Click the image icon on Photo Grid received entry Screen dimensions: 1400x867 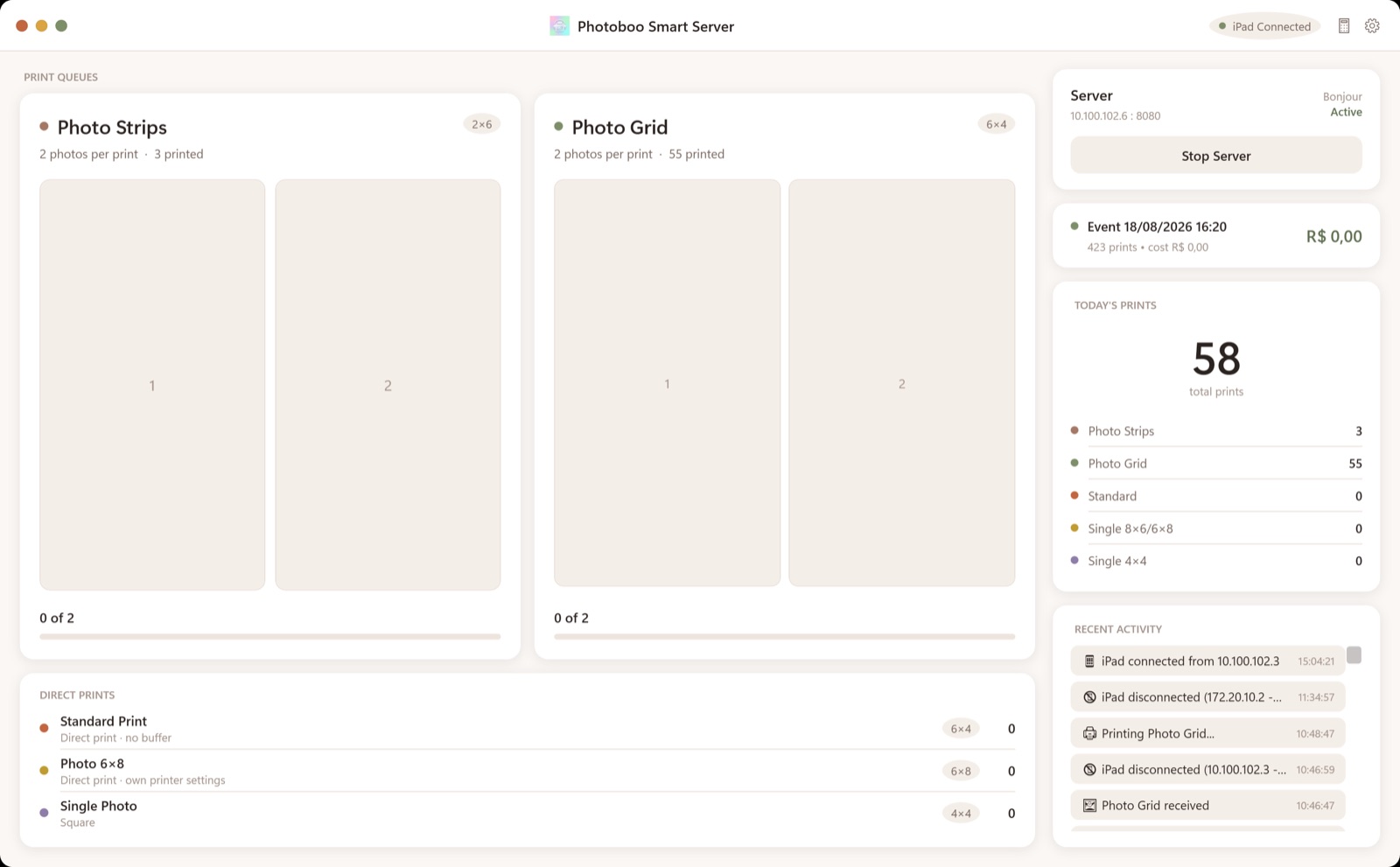click(1089, 806)
